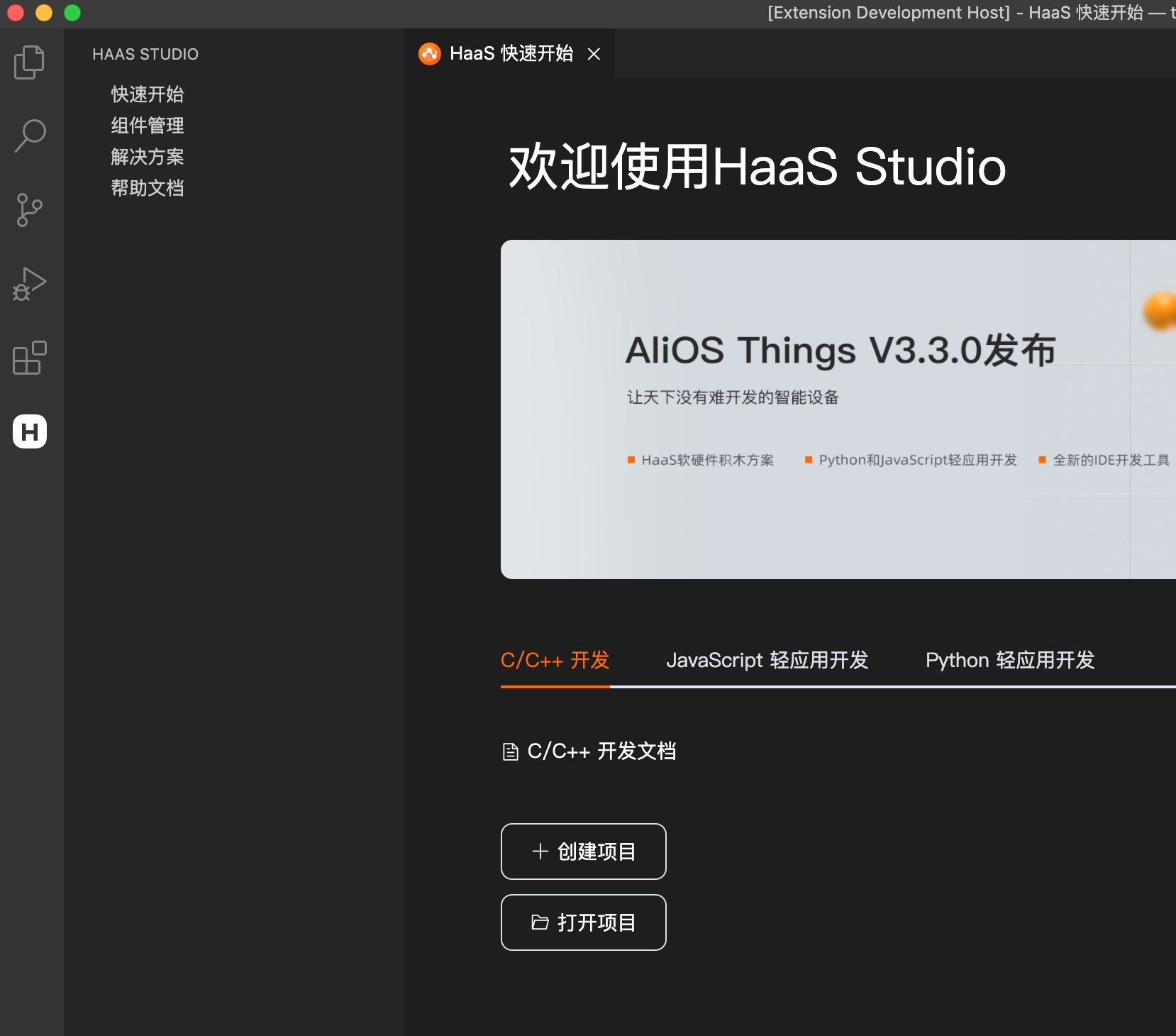This screenshot has width=1176, height=1036.
Task: Select the 快速开始 sidebar entry
Action: pyautogui.click(x=147, y=94)
